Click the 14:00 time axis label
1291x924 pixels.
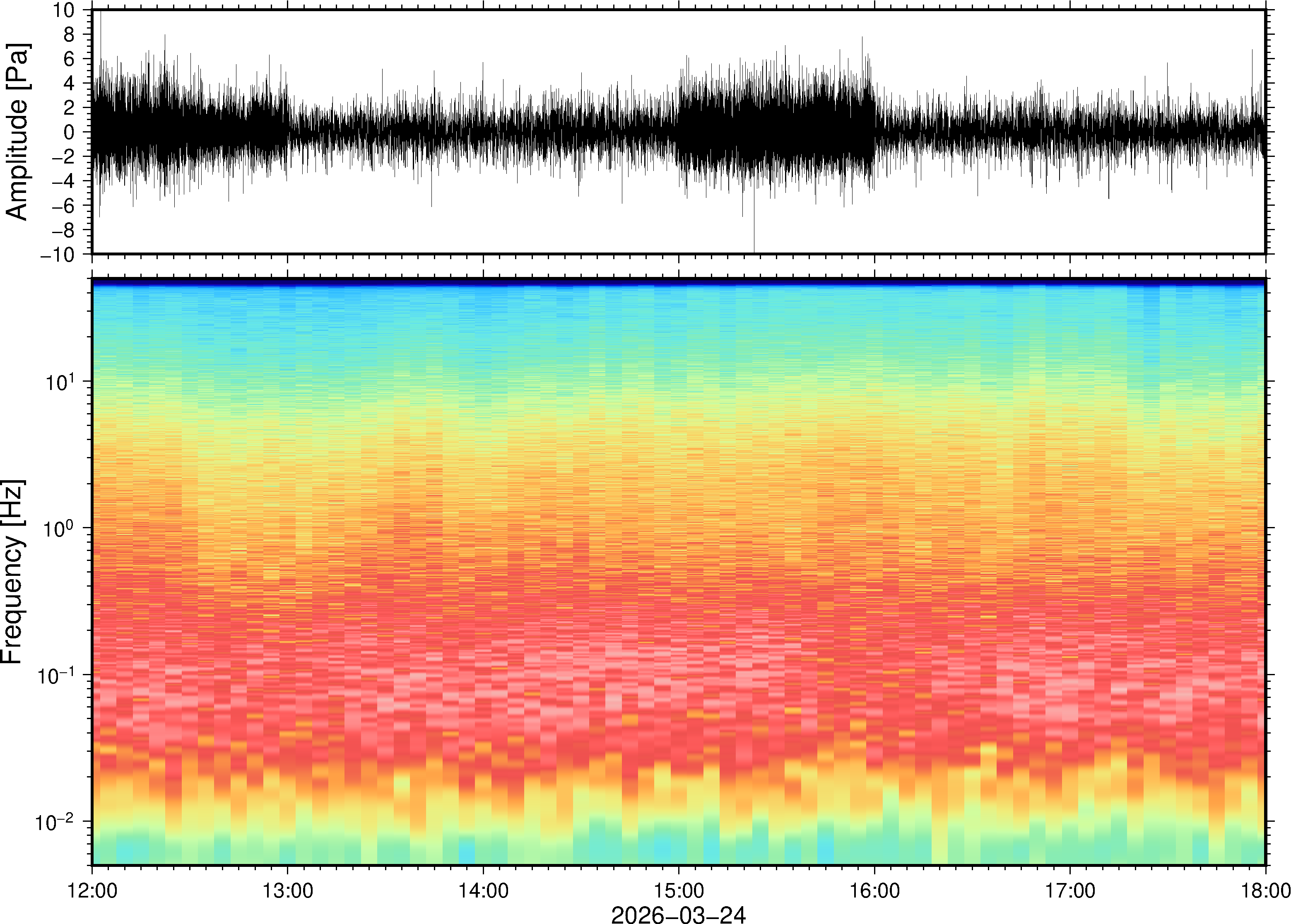click(483, 891)
